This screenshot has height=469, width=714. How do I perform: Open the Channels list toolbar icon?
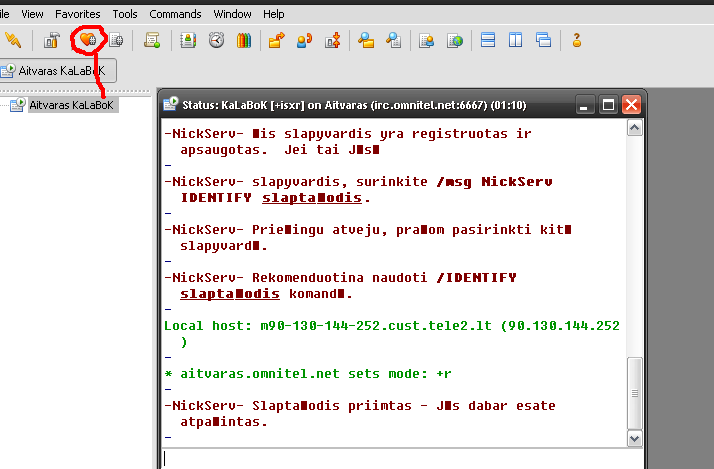coord(116,41)
